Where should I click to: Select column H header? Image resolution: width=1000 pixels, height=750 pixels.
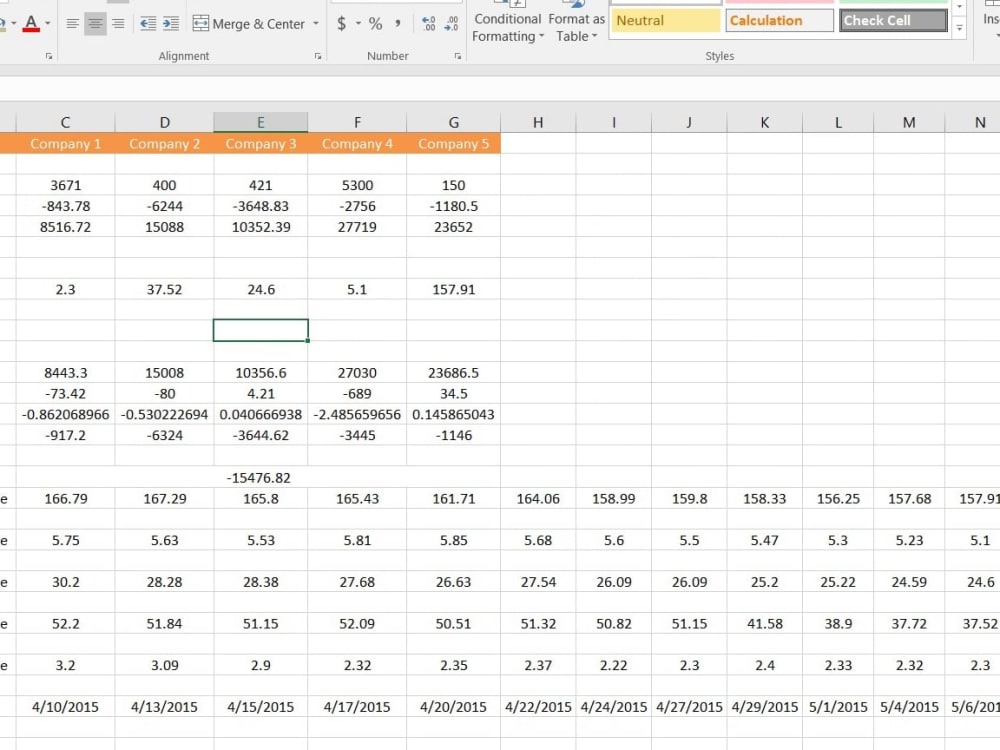tap(538, 122)
